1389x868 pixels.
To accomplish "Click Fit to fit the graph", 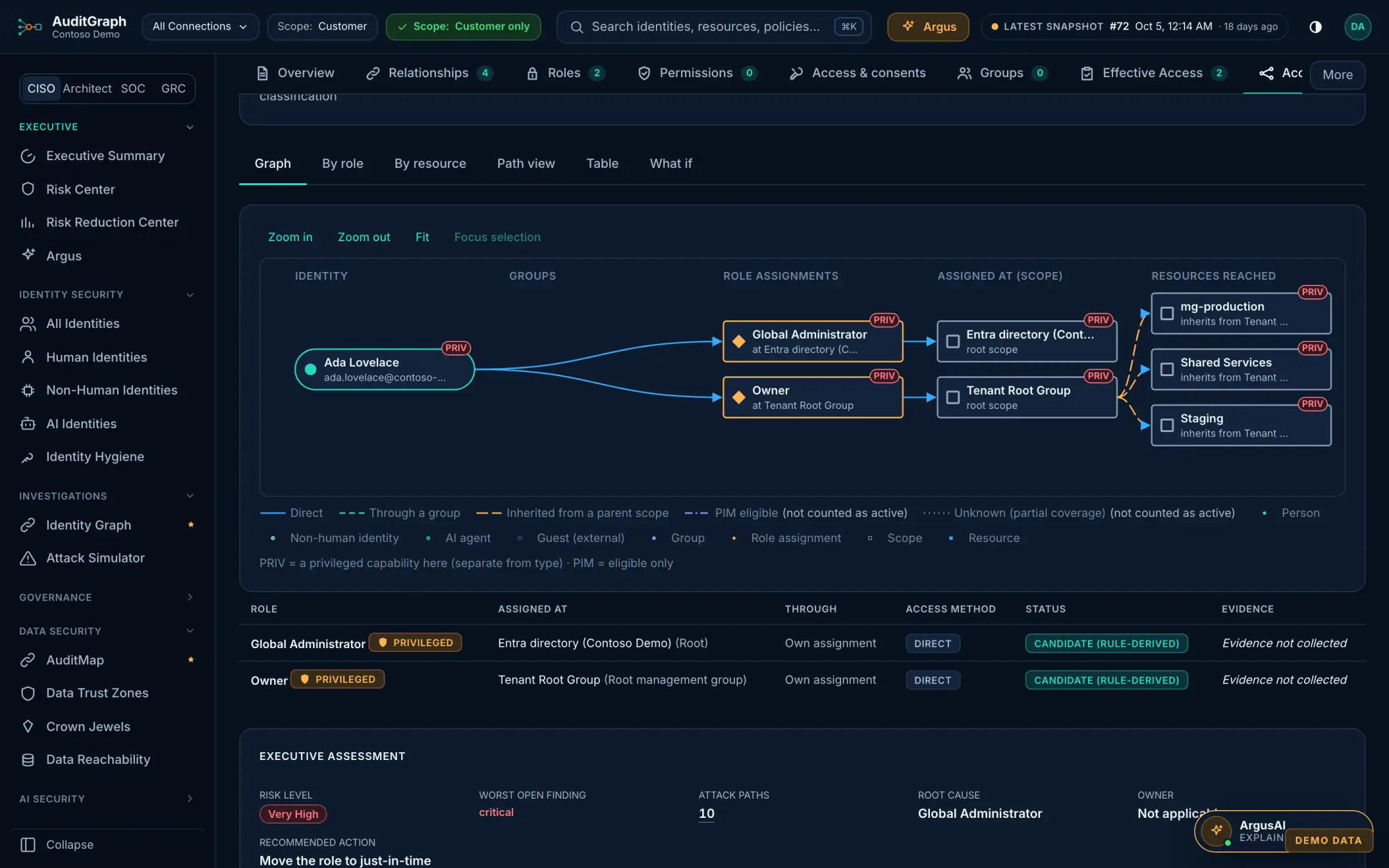I will click(x=422, y=237).
